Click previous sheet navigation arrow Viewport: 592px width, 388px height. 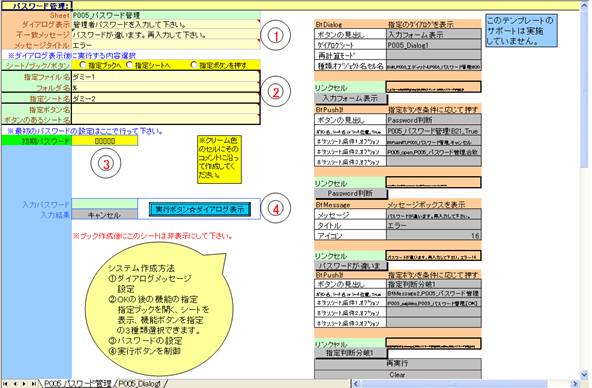15,383
